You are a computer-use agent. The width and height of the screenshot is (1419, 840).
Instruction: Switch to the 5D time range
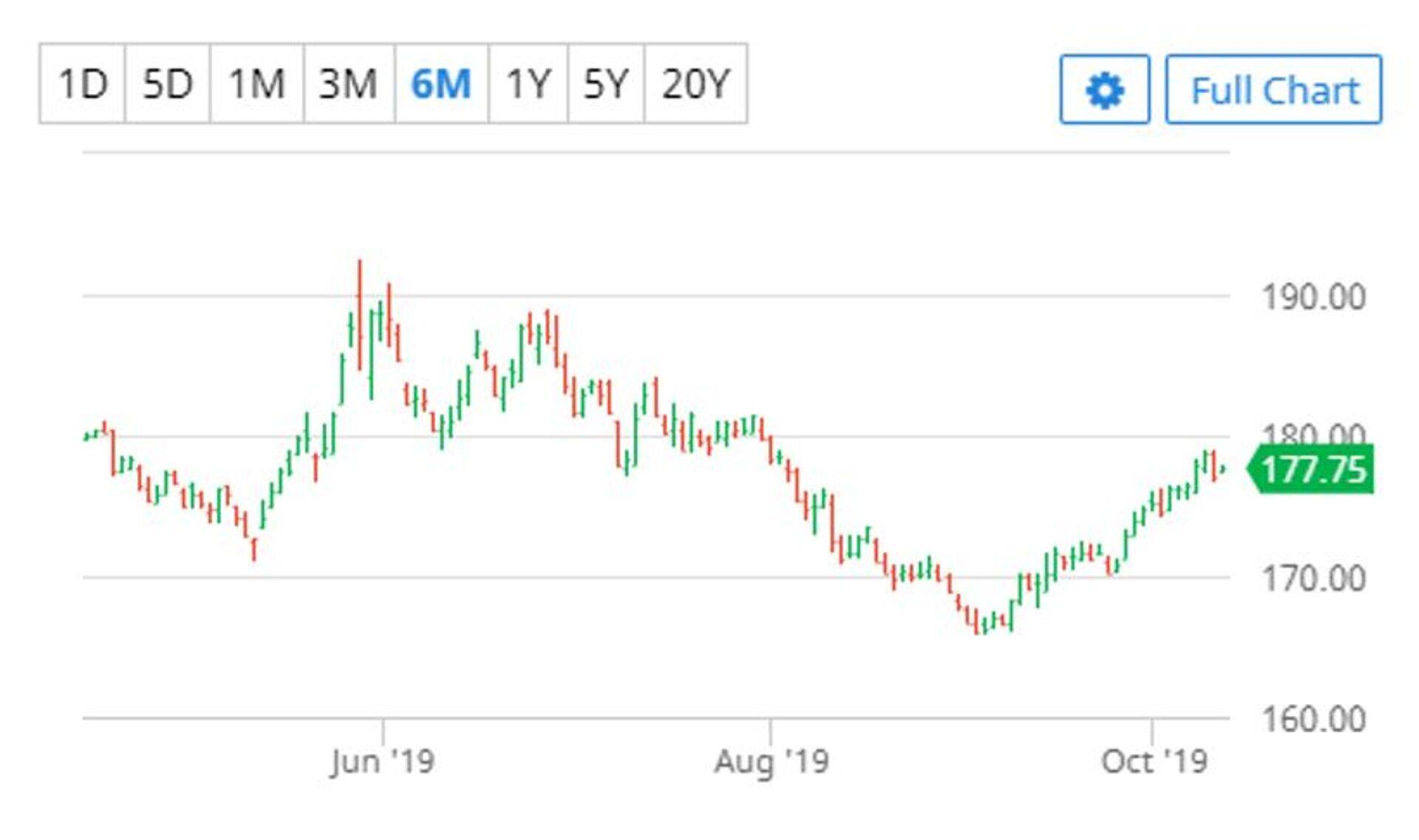click(168, 83)
